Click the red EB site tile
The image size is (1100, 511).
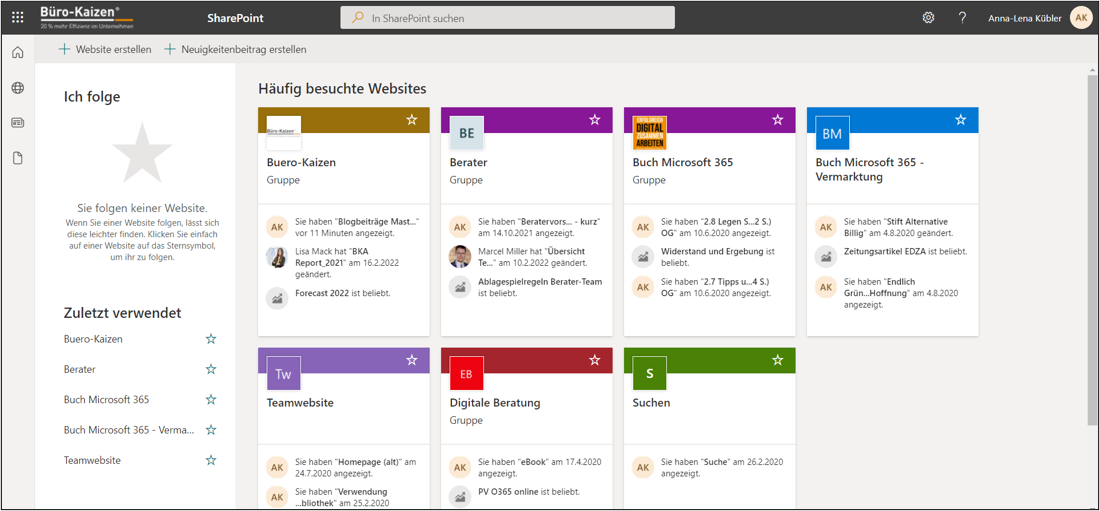pos(467,373)
